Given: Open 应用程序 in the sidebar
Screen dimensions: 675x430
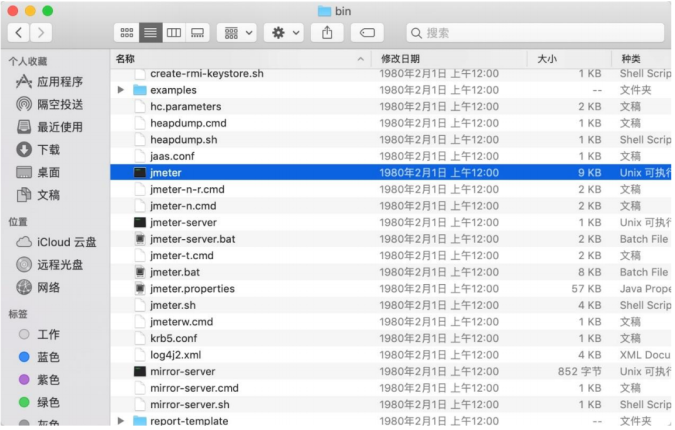Looking at the screenshot, I should (x=50, y=81).
